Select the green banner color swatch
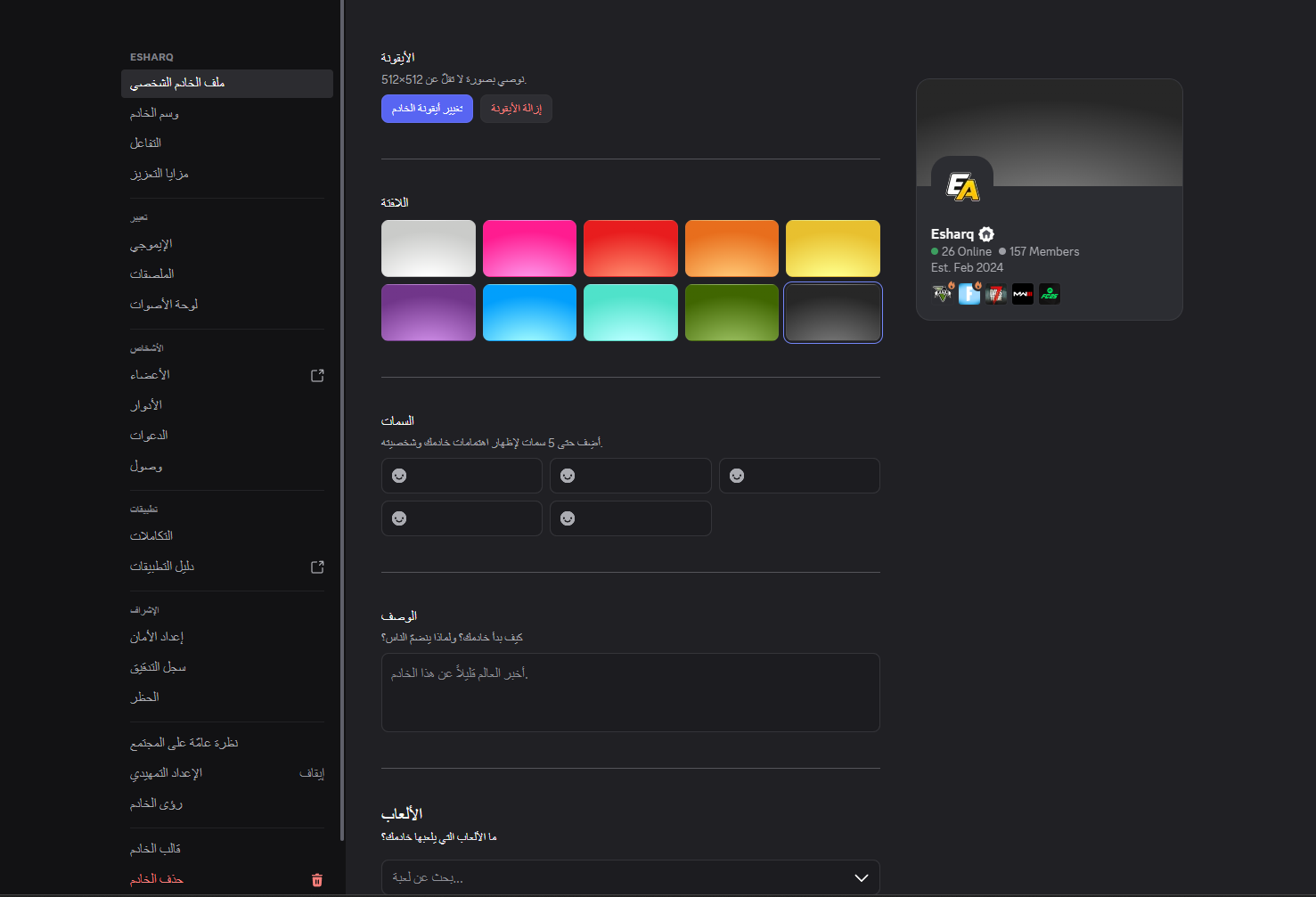Image resolution: width=1316 pixels, height=897 pixels. click(x=732, y=313)
